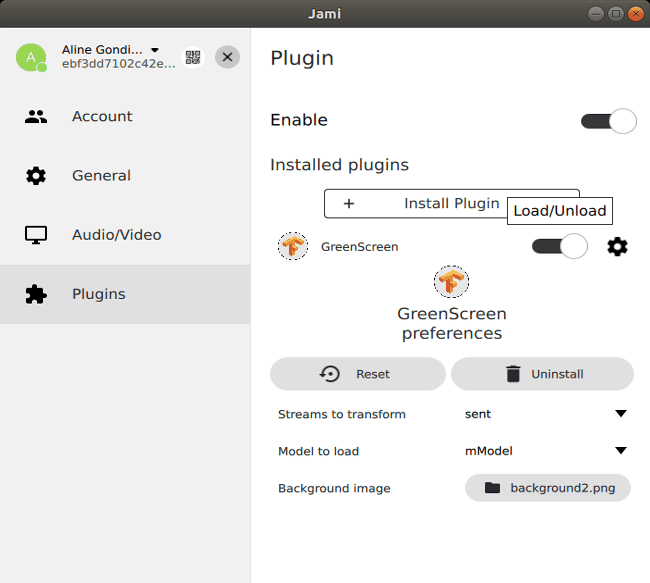The height and width of the screenshot is (583, 650).
Task: Uninstall the GreenScreen plugin
Action: 542,374
